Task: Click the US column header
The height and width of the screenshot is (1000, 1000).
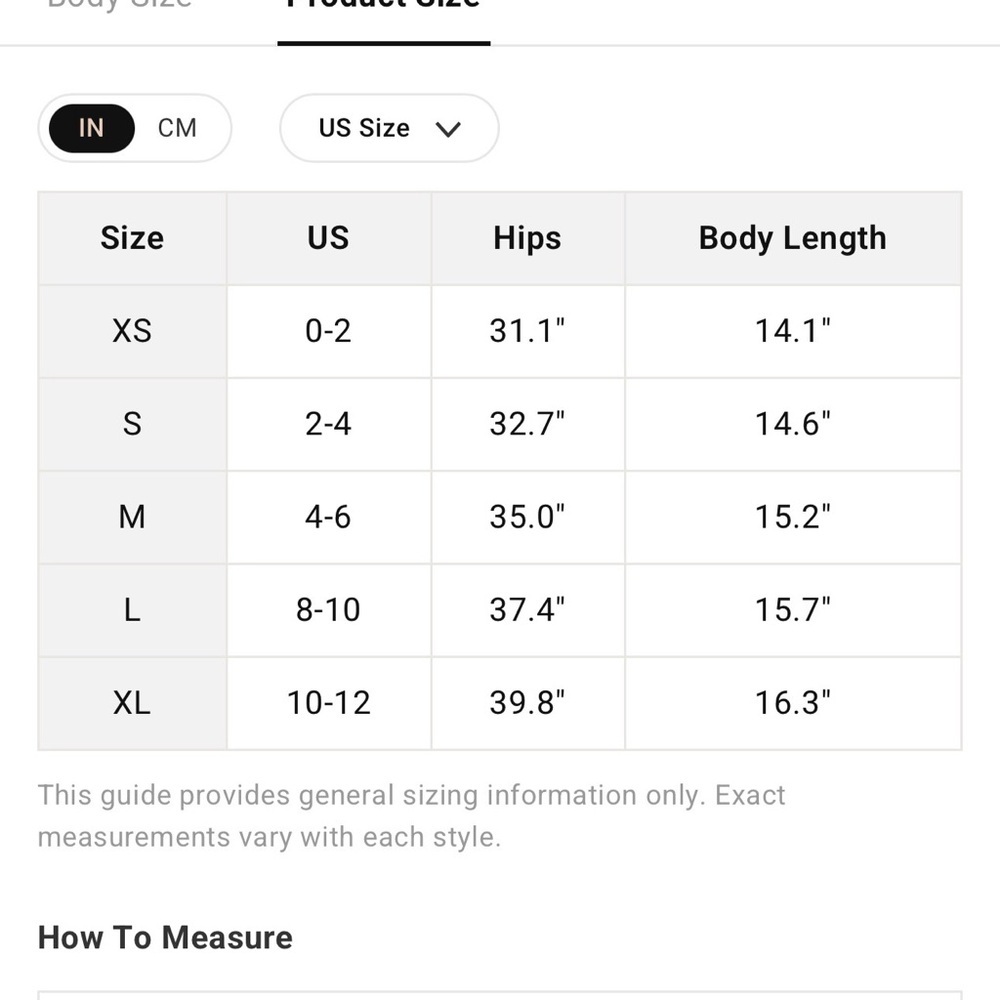Action: click(x=328, y=239)
